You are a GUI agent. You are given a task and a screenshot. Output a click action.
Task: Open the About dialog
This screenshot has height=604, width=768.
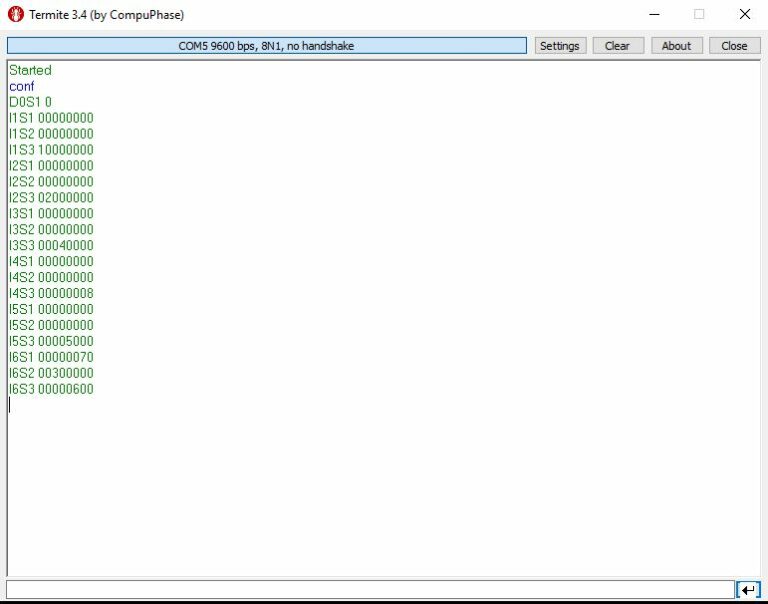676,46
